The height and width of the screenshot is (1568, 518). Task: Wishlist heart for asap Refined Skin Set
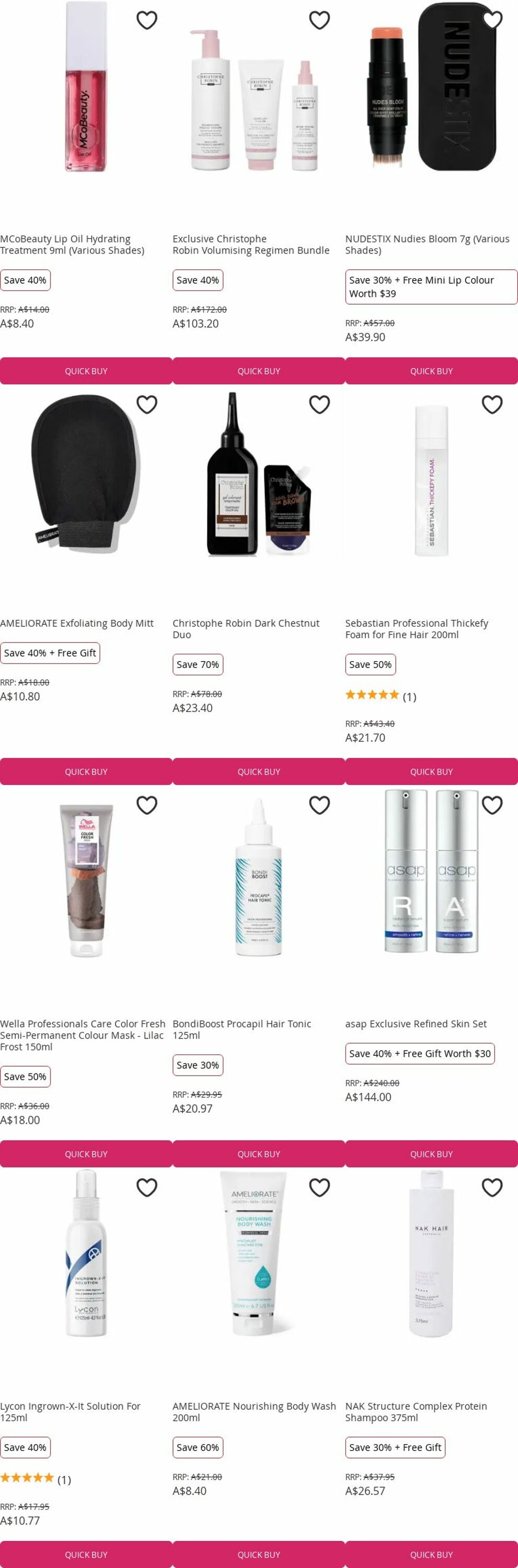(492, 805)
